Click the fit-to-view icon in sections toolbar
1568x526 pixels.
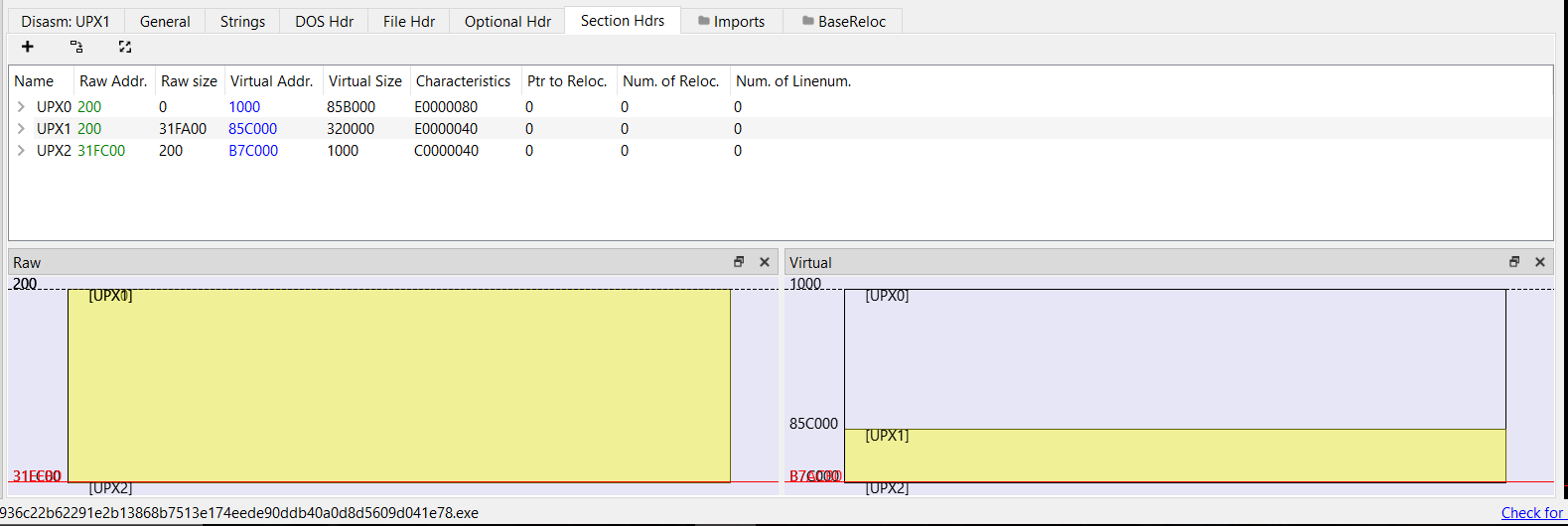[125, 47]
